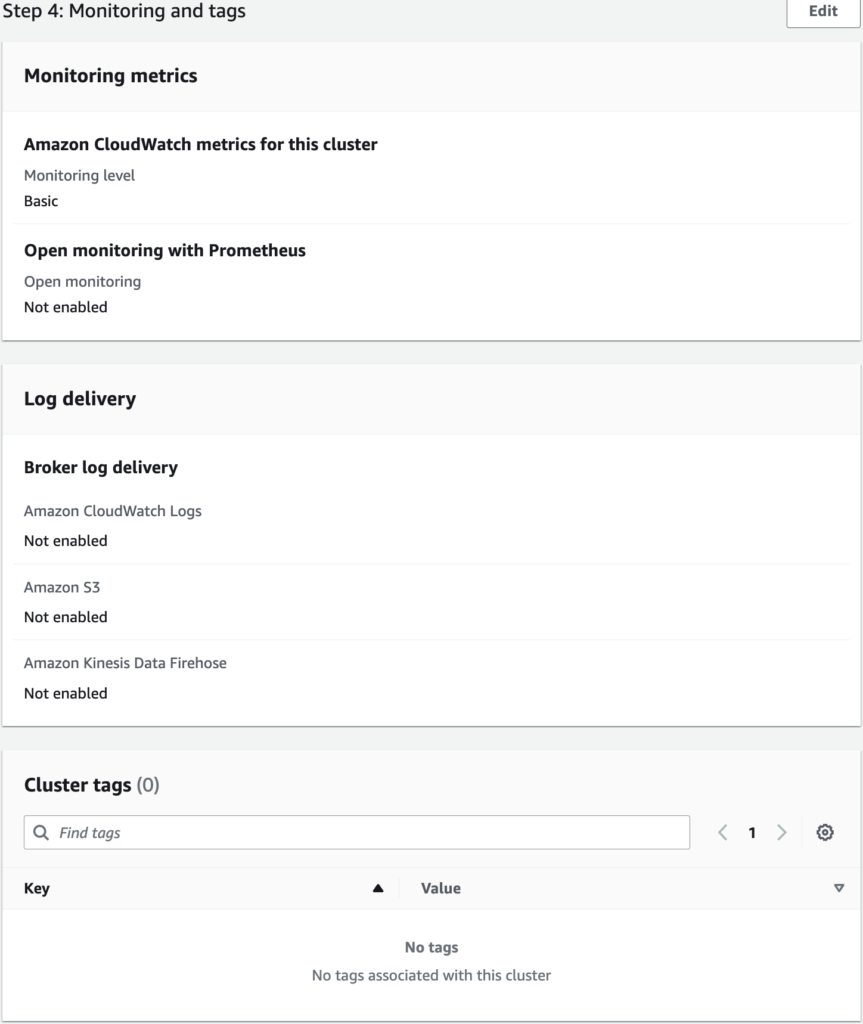Click the magnifier icon in tag search
Image resolution: width=863 pixels, height=1024 pixels.
(41, 833)
